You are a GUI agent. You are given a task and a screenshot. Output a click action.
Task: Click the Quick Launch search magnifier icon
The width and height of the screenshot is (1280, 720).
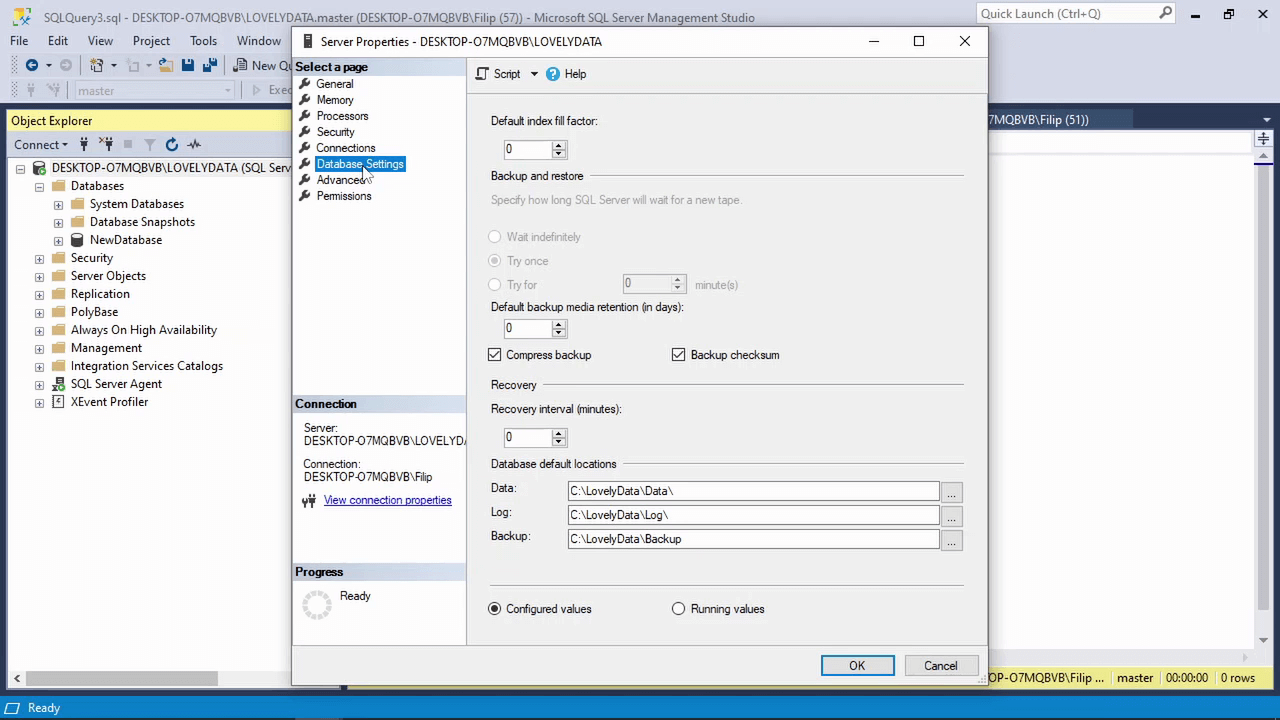[1165, 13]
